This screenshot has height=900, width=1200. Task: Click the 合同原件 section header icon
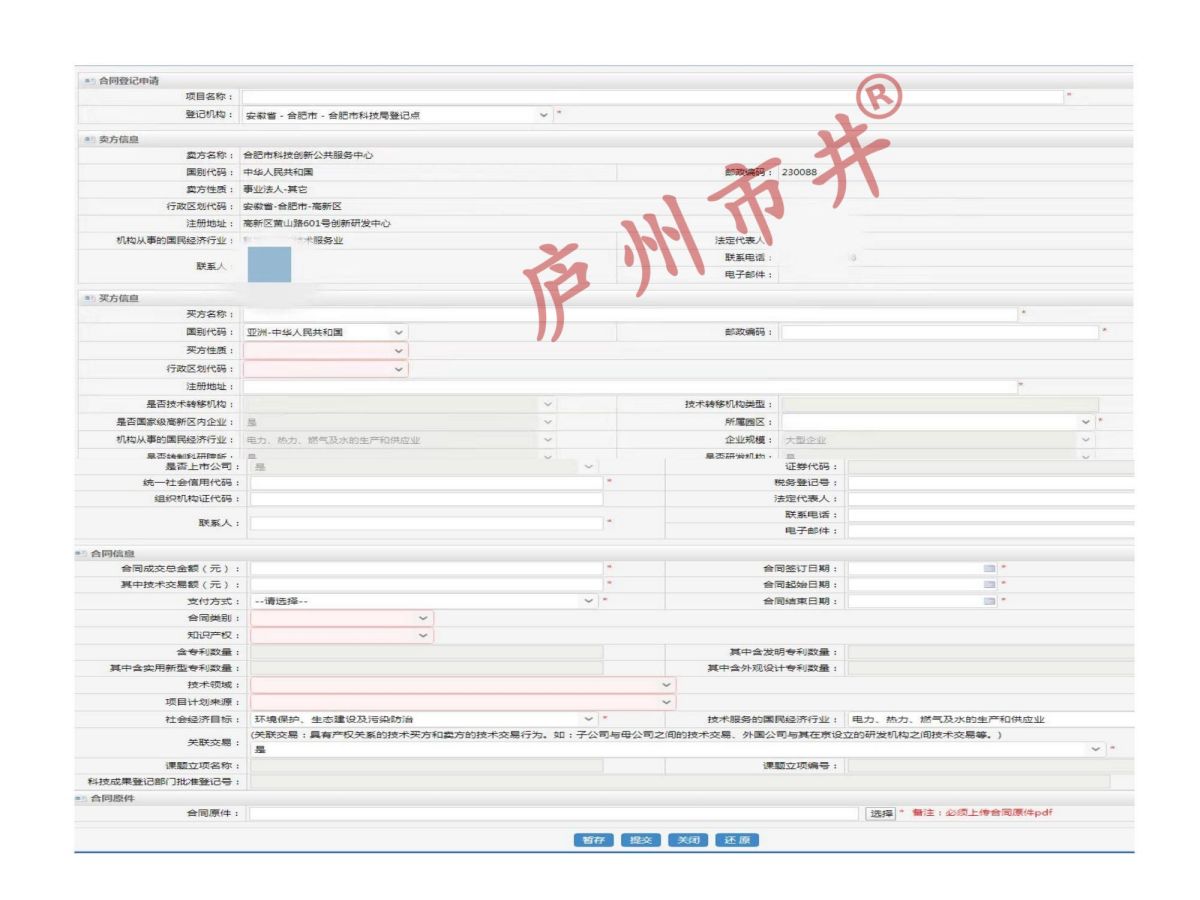(x=81, y=798)
